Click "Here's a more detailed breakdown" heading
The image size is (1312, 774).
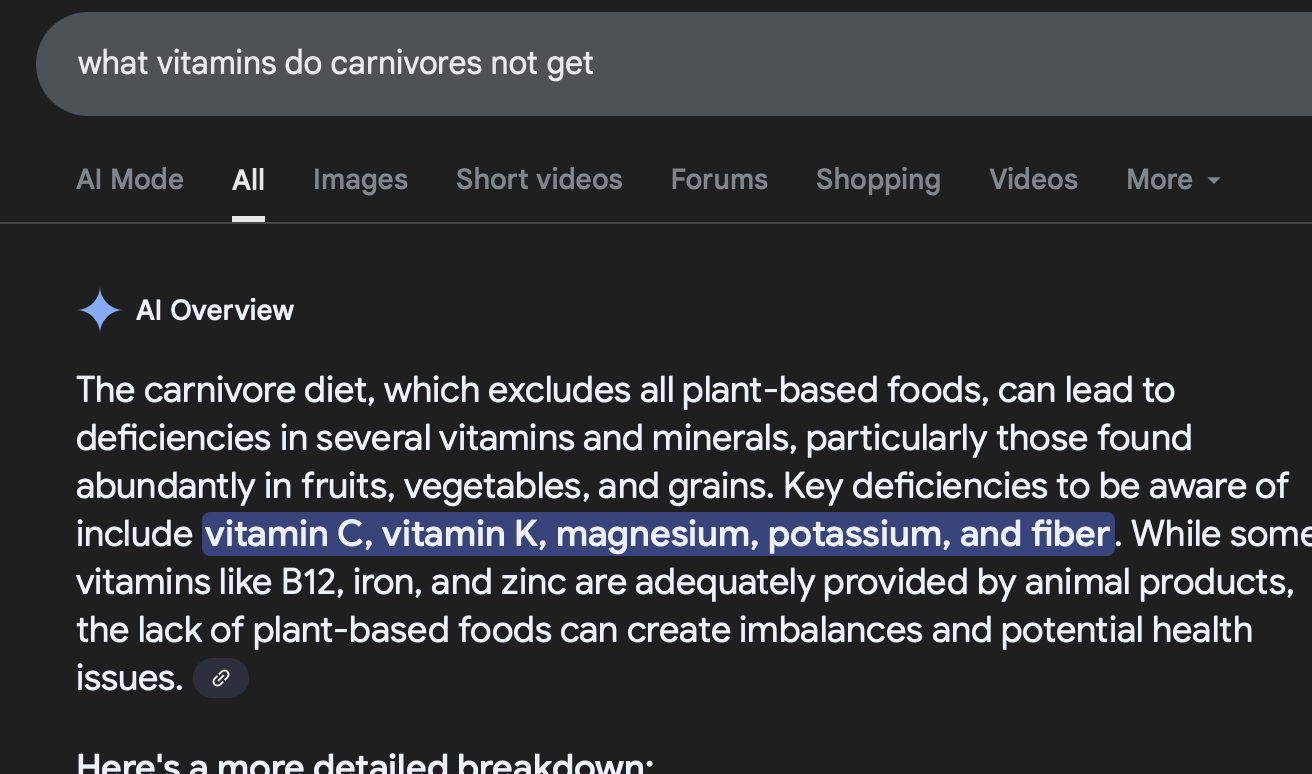tap(365, 763)
